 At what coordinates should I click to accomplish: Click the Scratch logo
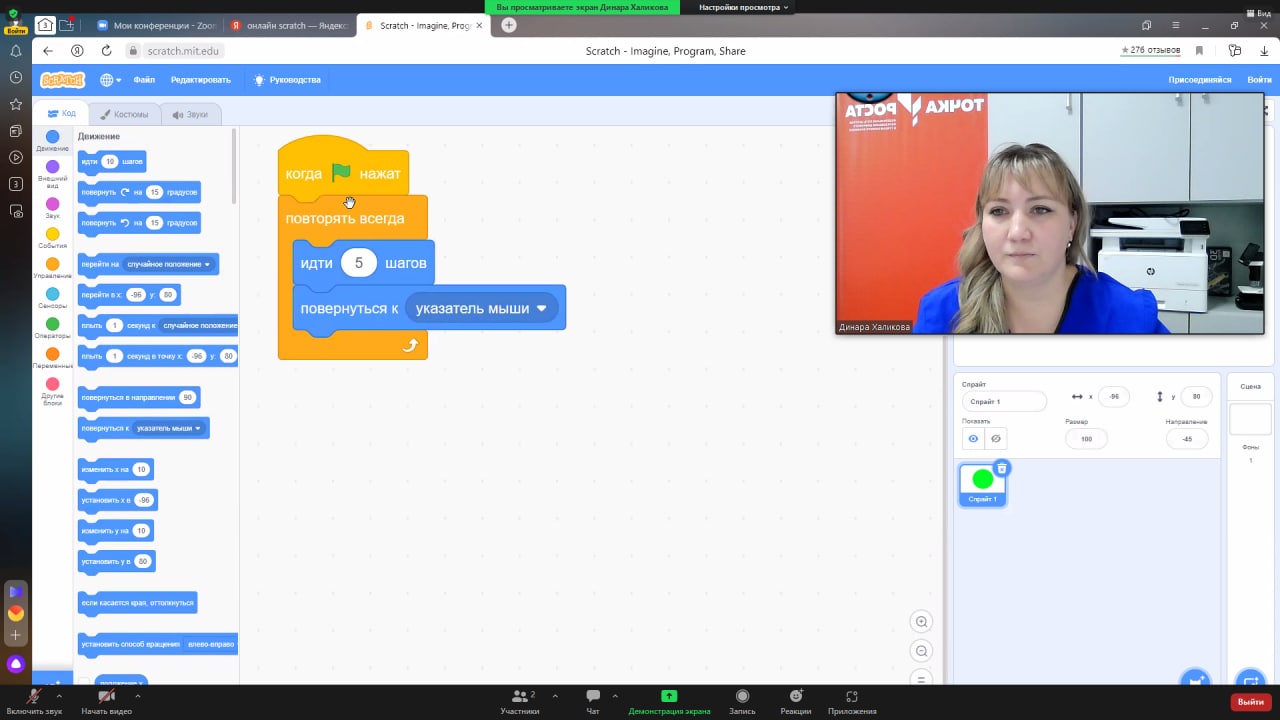(62, 80)
